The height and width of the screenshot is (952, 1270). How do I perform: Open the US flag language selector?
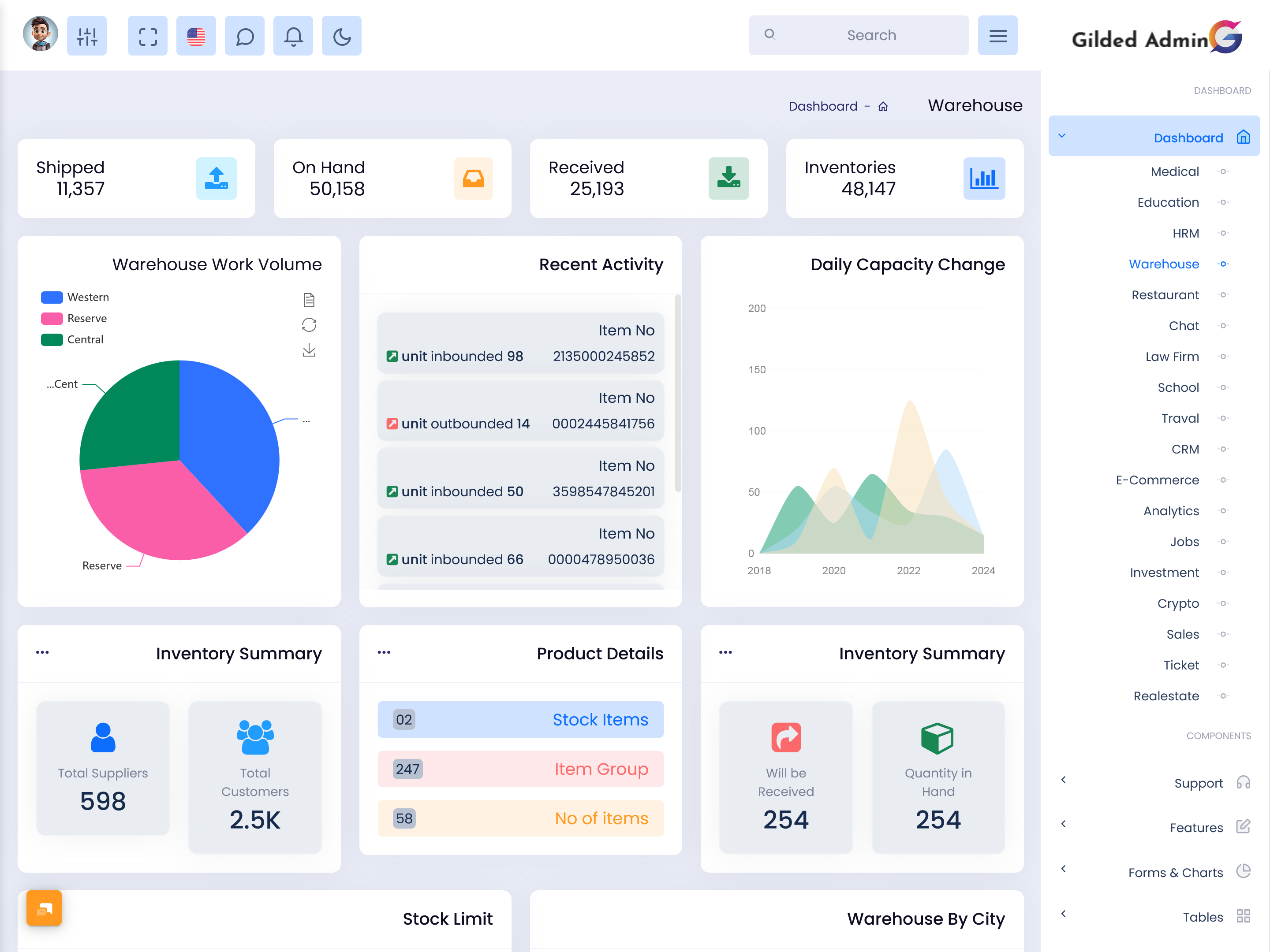pyautogui.click(x=196, y=36)
